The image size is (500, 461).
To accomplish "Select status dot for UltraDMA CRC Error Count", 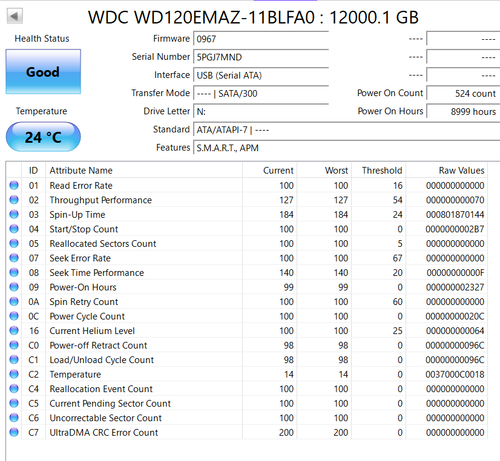I will [14, 432].
